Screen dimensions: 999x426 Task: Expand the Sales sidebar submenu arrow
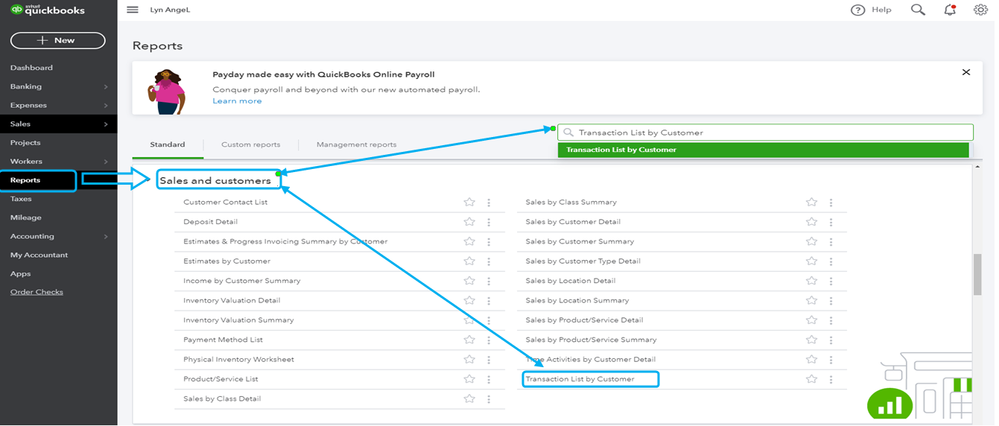pos(105,124)
